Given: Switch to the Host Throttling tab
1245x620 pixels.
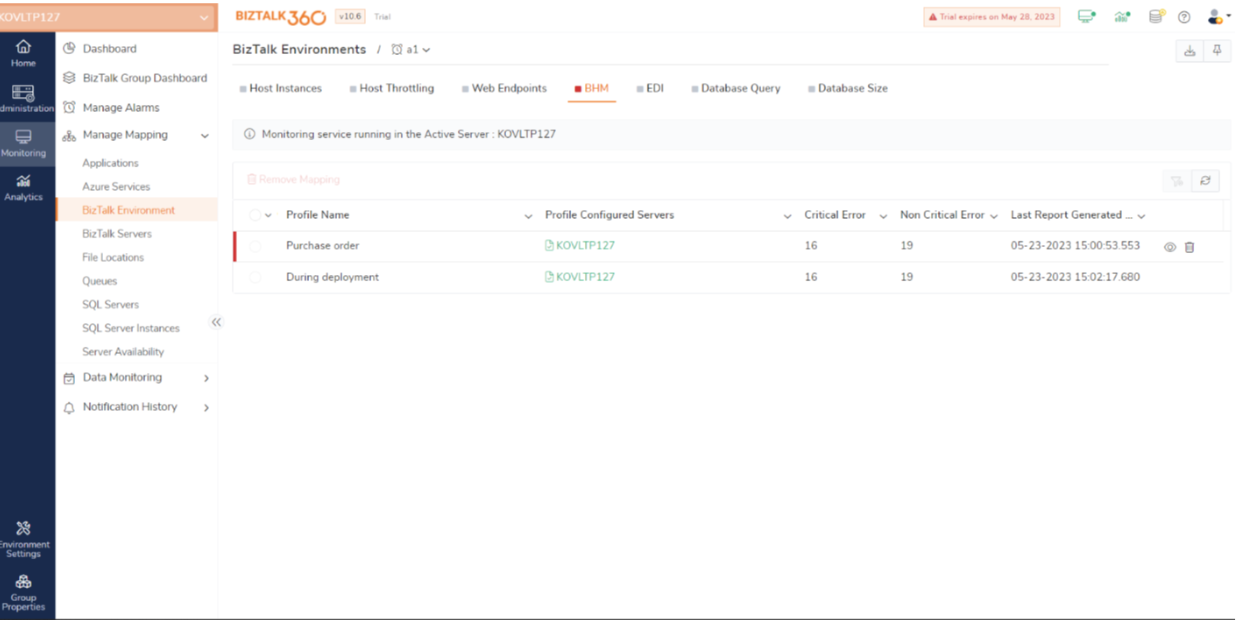Looking at the screenshot, I should coord(396,89).
